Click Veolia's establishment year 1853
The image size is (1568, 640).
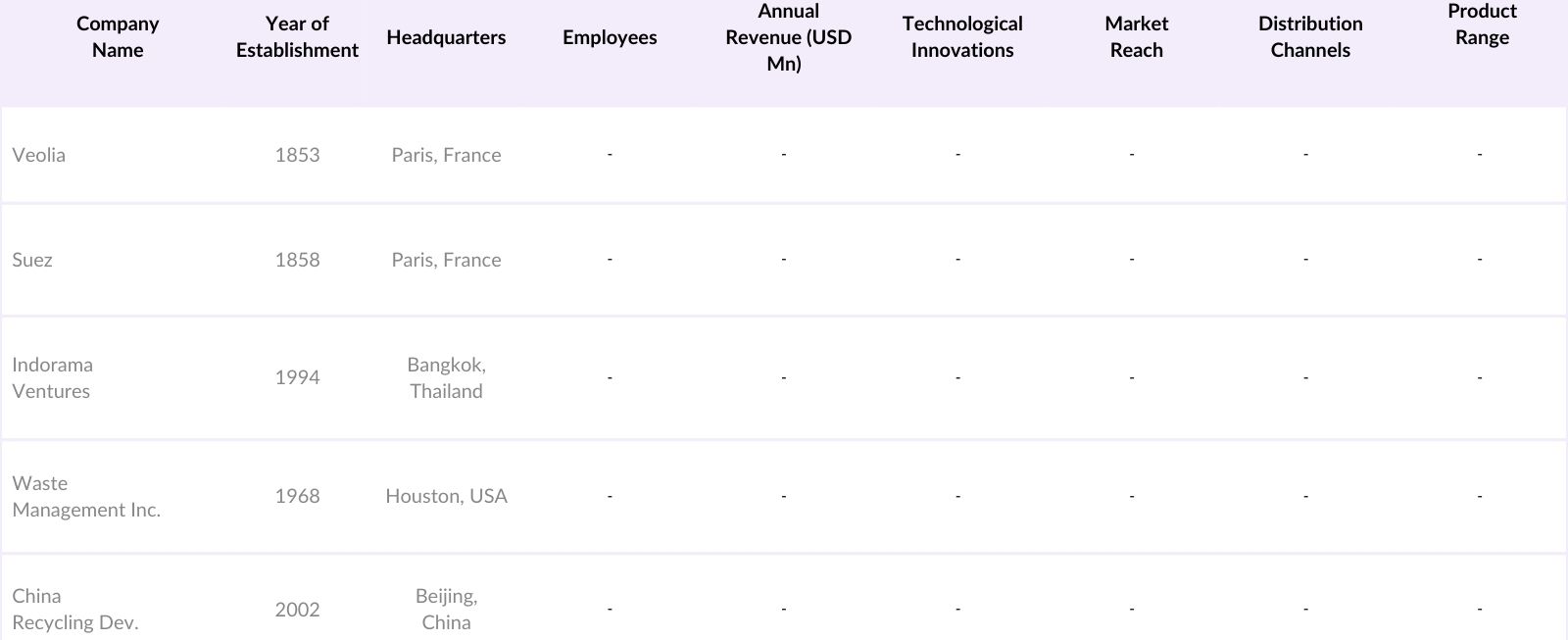297,155
